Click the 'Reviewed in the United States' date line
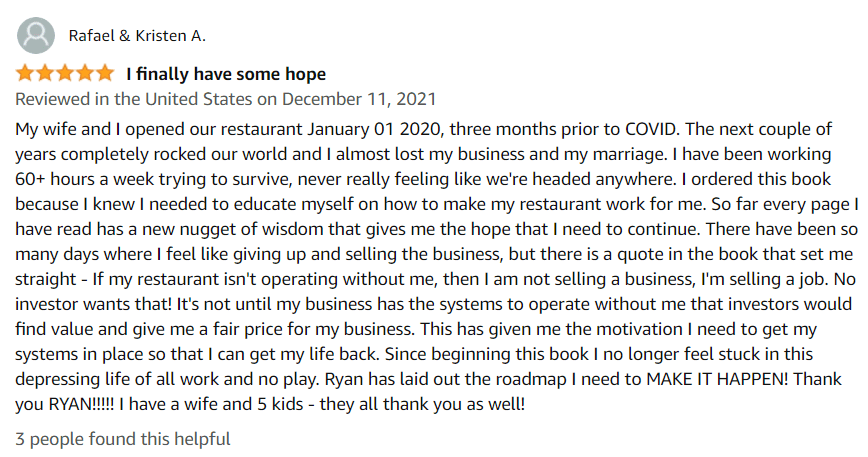868x457 pixels. 225,99
